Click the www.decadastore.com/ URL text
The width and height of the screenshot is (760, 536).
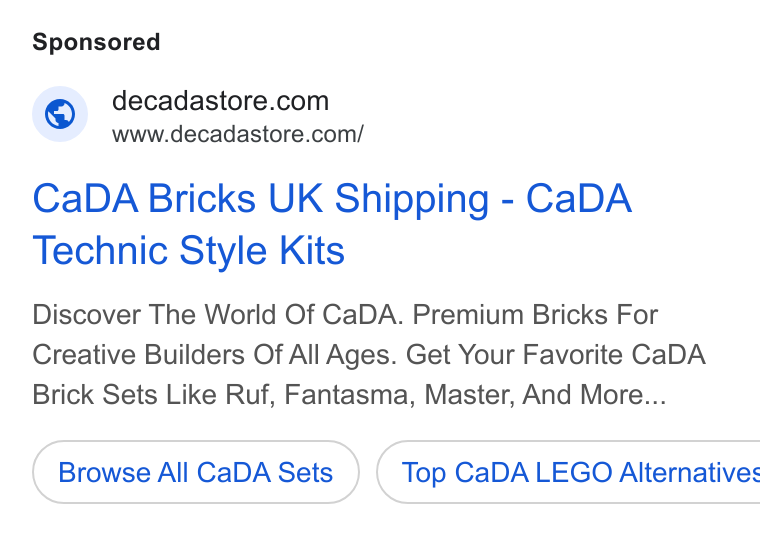click(x=238, y=134)
